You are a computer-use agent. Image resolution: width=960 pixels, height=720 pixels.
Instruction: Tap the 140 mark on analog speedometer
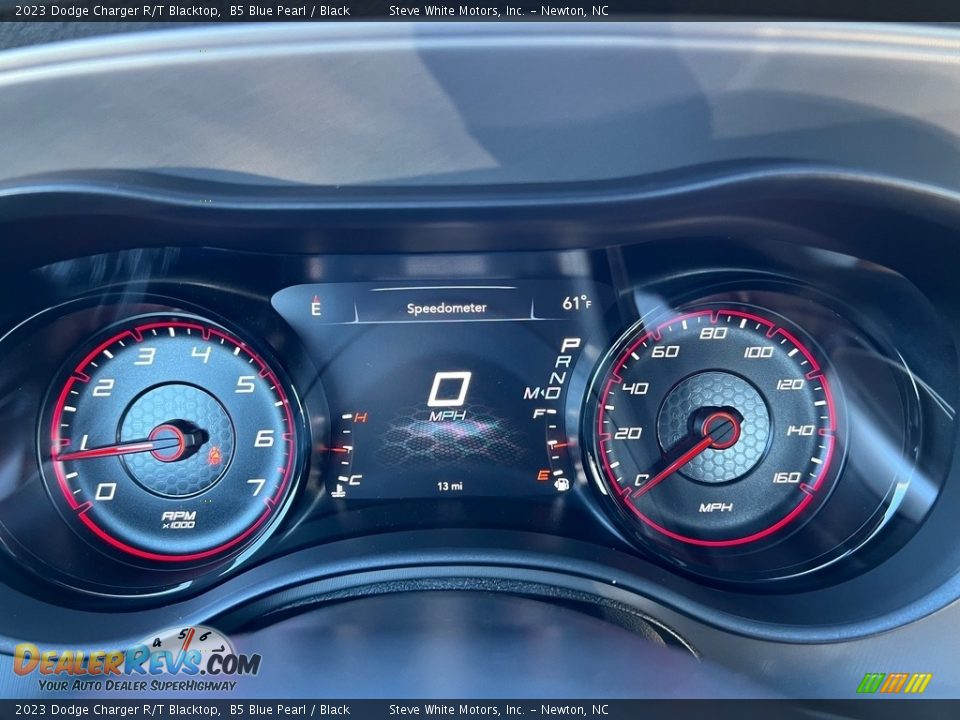(x=800, y=430)
